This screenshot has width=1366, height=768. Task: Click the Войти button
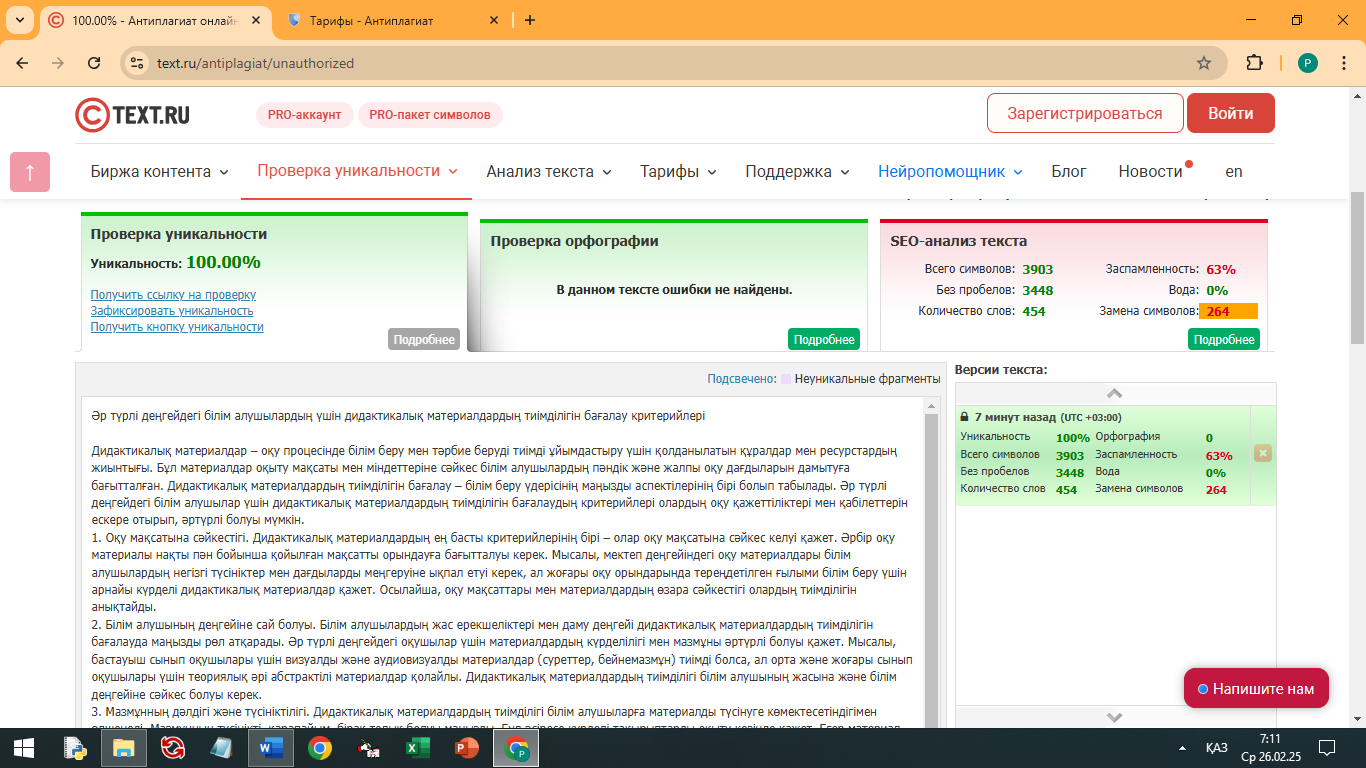1231,113
